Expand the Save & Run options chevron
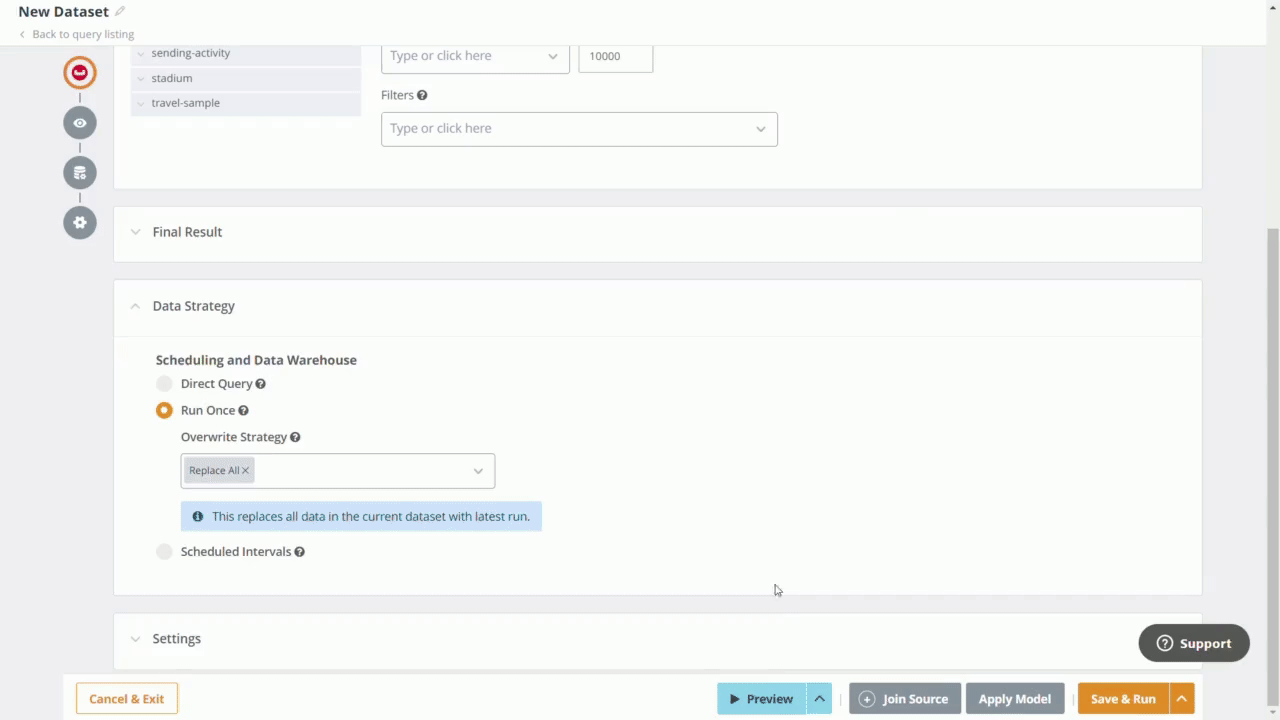Image resolution: width=1280 pixels, height=720 pixels. pyautogui.click(x=1181, y=698)
